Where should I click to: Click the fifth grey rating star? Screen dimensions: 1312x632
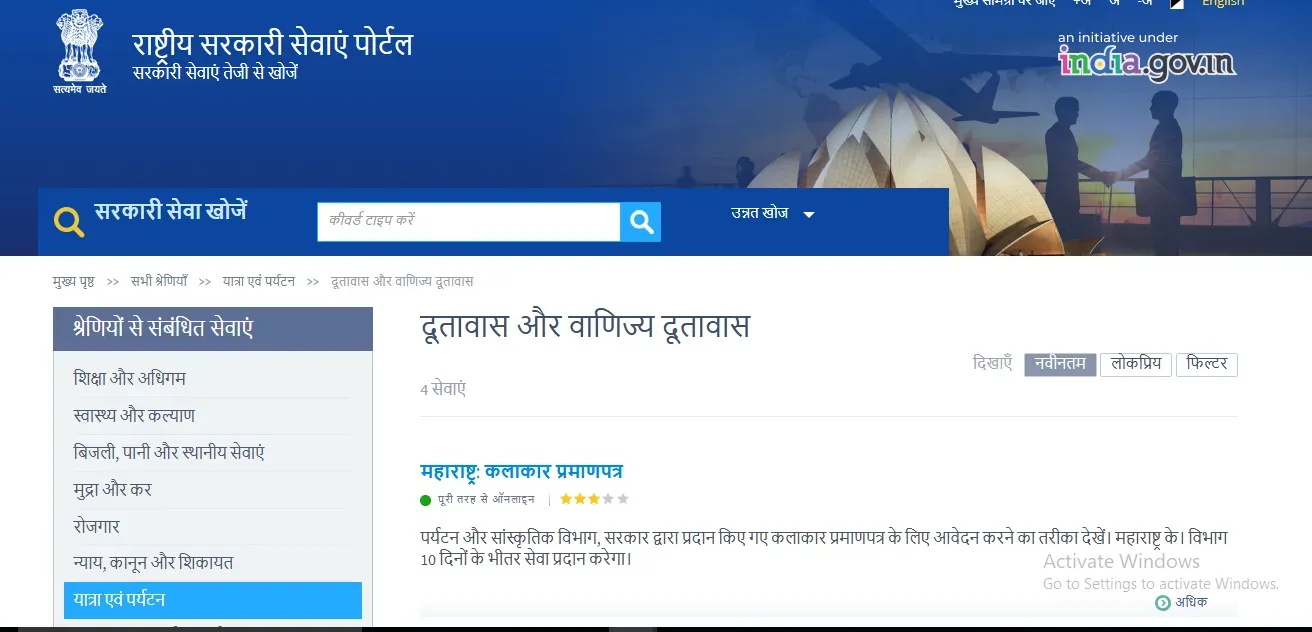point(623,499)
